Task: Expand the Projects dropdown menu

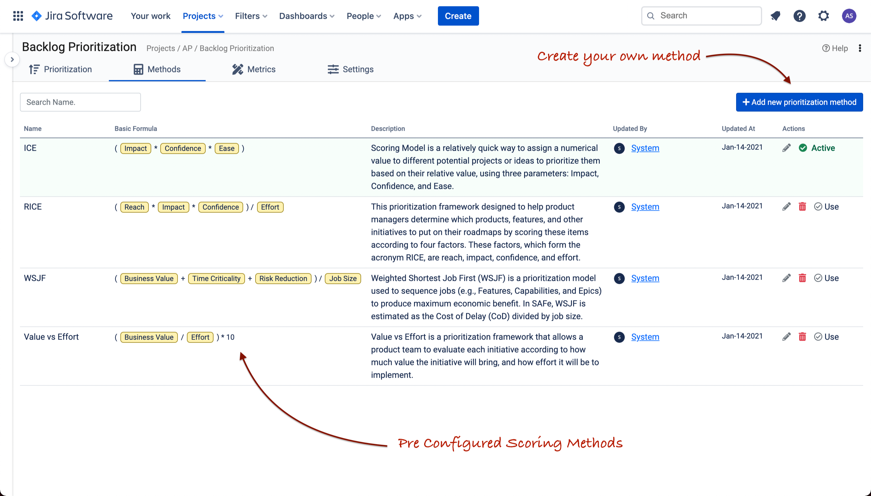Action: (x=202, y=16)
